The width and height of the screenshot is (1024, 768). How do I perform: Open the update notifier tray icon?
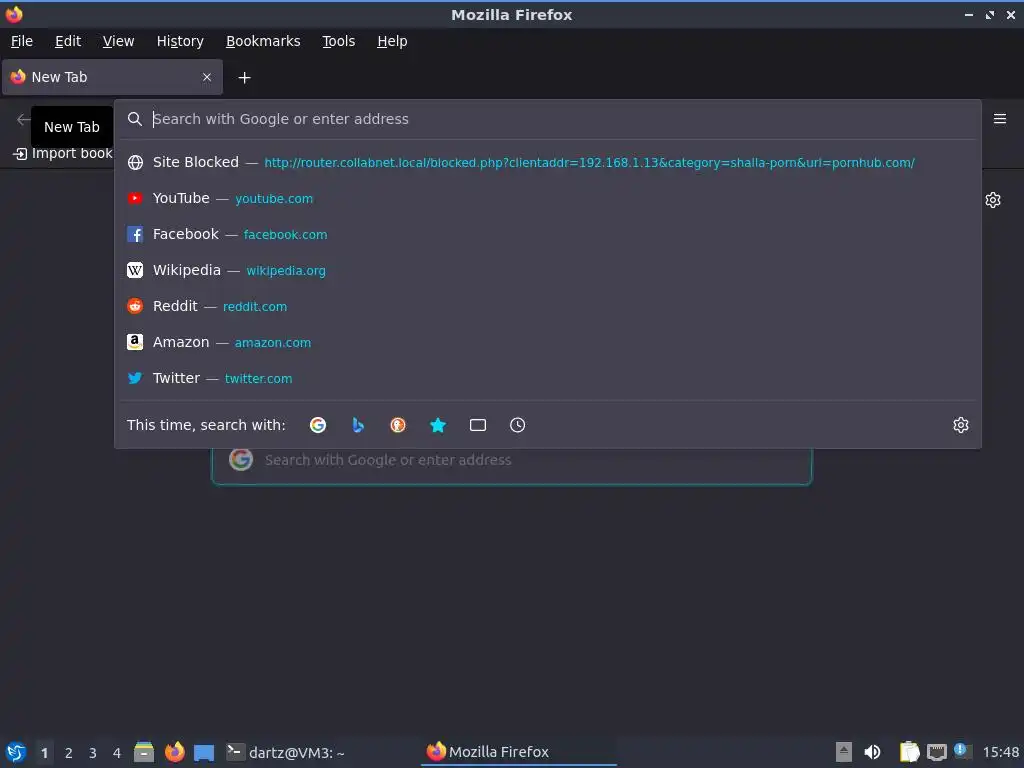(x=962, y=751)
